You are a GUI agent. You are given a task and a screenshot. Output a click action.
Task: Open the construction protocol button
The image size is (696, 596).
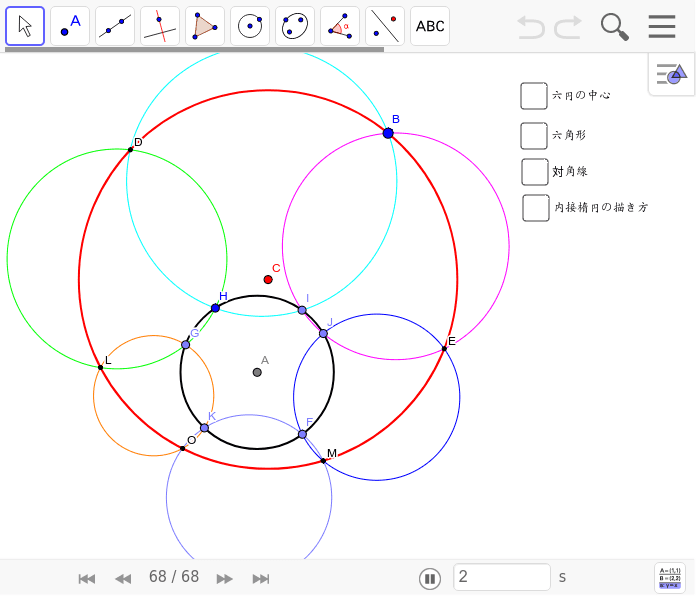coord(670,578)
